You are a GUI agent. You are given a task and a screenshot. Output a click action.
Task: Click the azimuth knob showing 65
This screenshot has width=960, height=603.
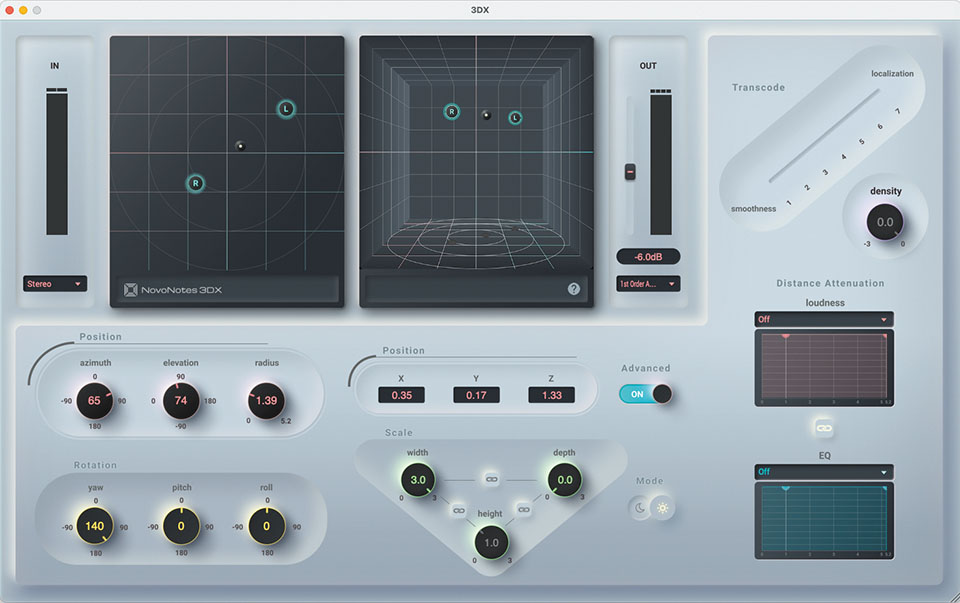pos(94,400)
